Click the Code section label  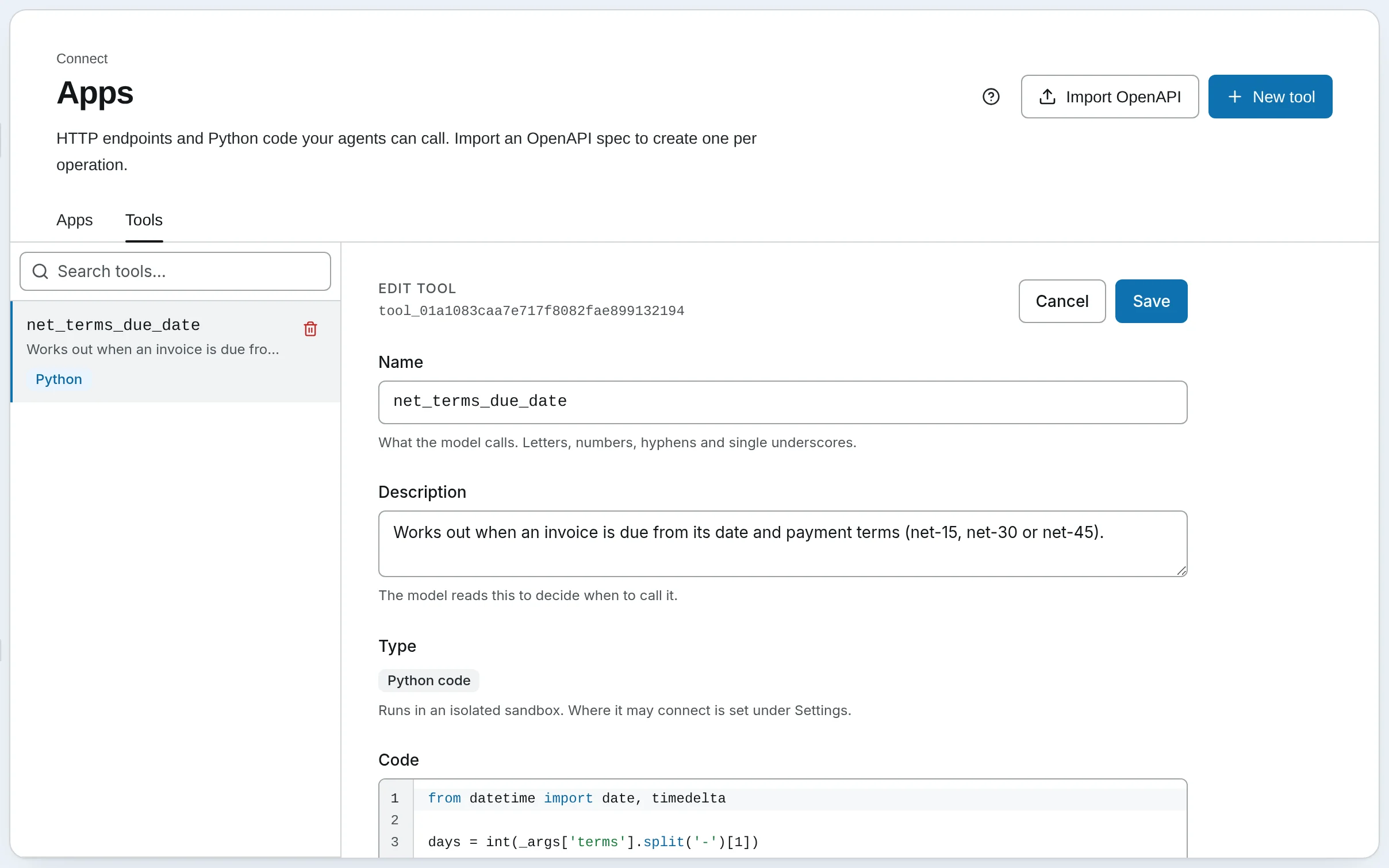point(398,760)
